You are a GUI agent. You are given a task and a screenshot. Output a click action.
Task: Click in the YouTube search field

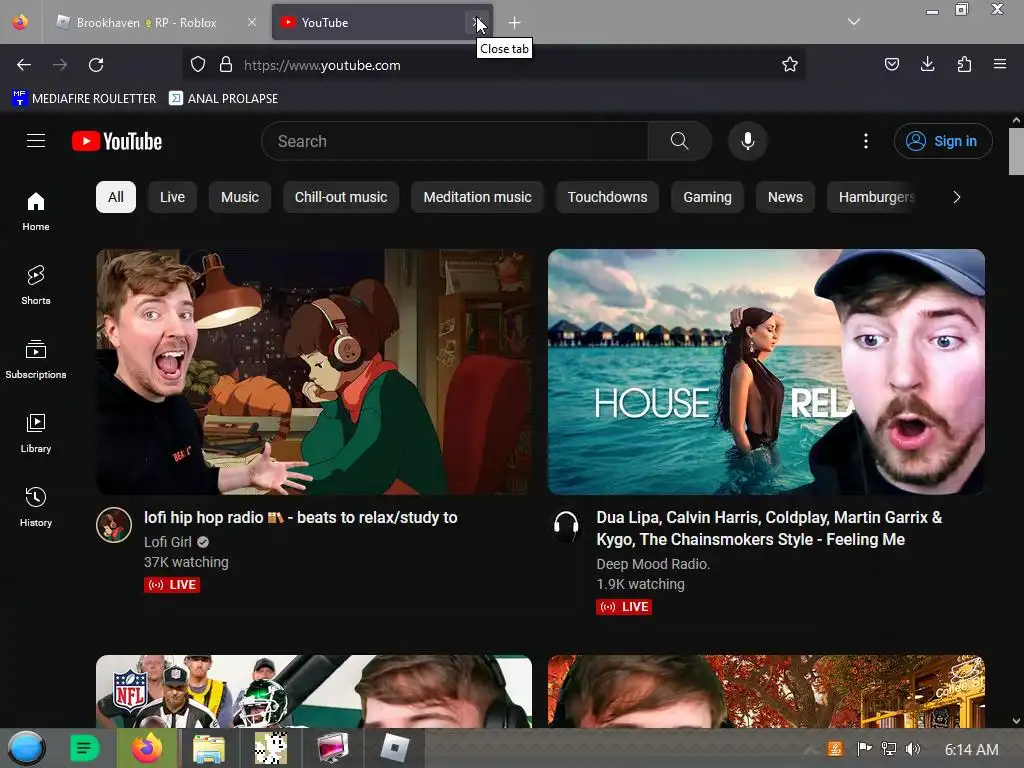[x=457, y=141]
